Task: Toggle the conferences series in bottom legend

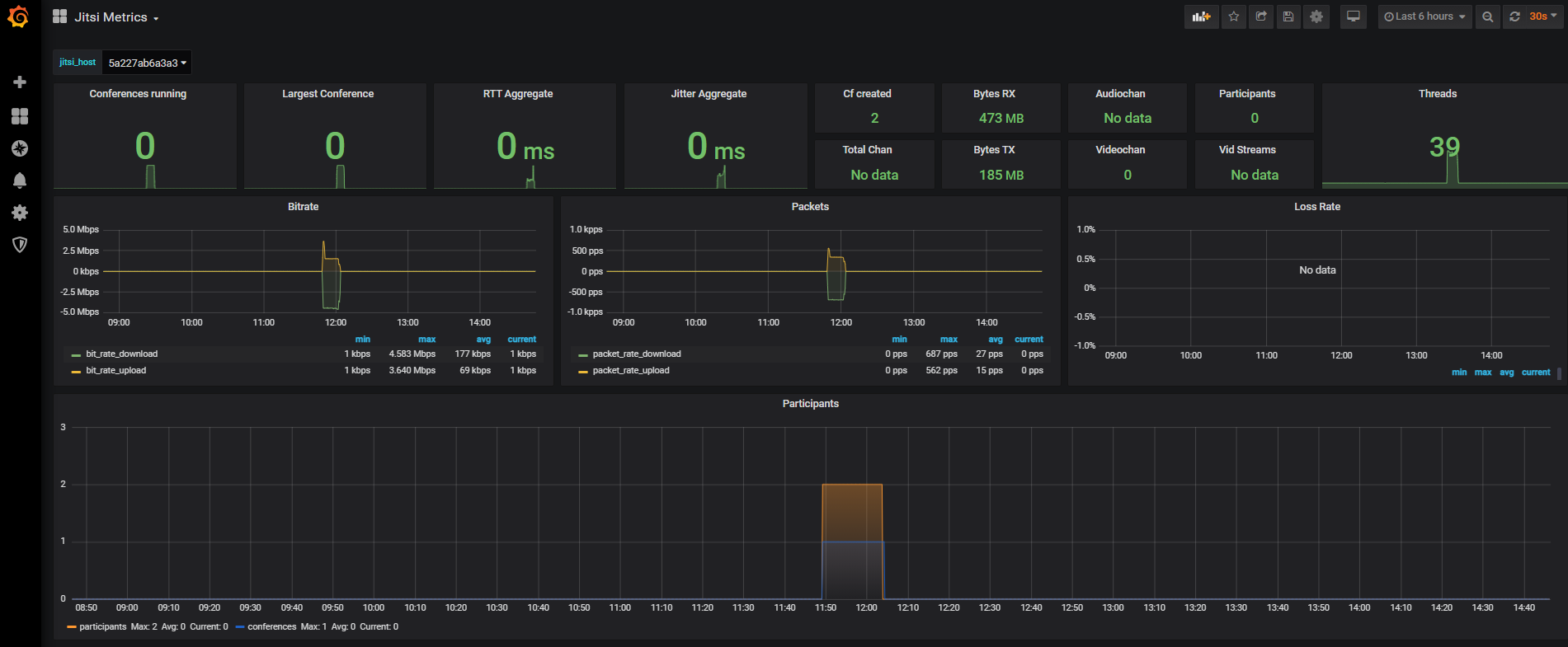Action: coord(271,627)
